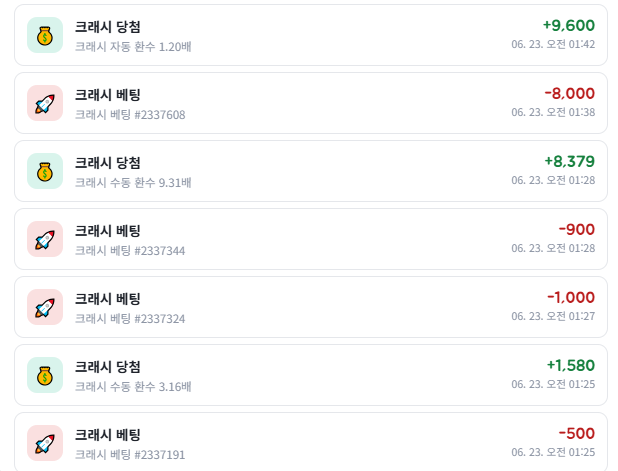
Task: Select the +1,580 win amount
Action: 571,366
